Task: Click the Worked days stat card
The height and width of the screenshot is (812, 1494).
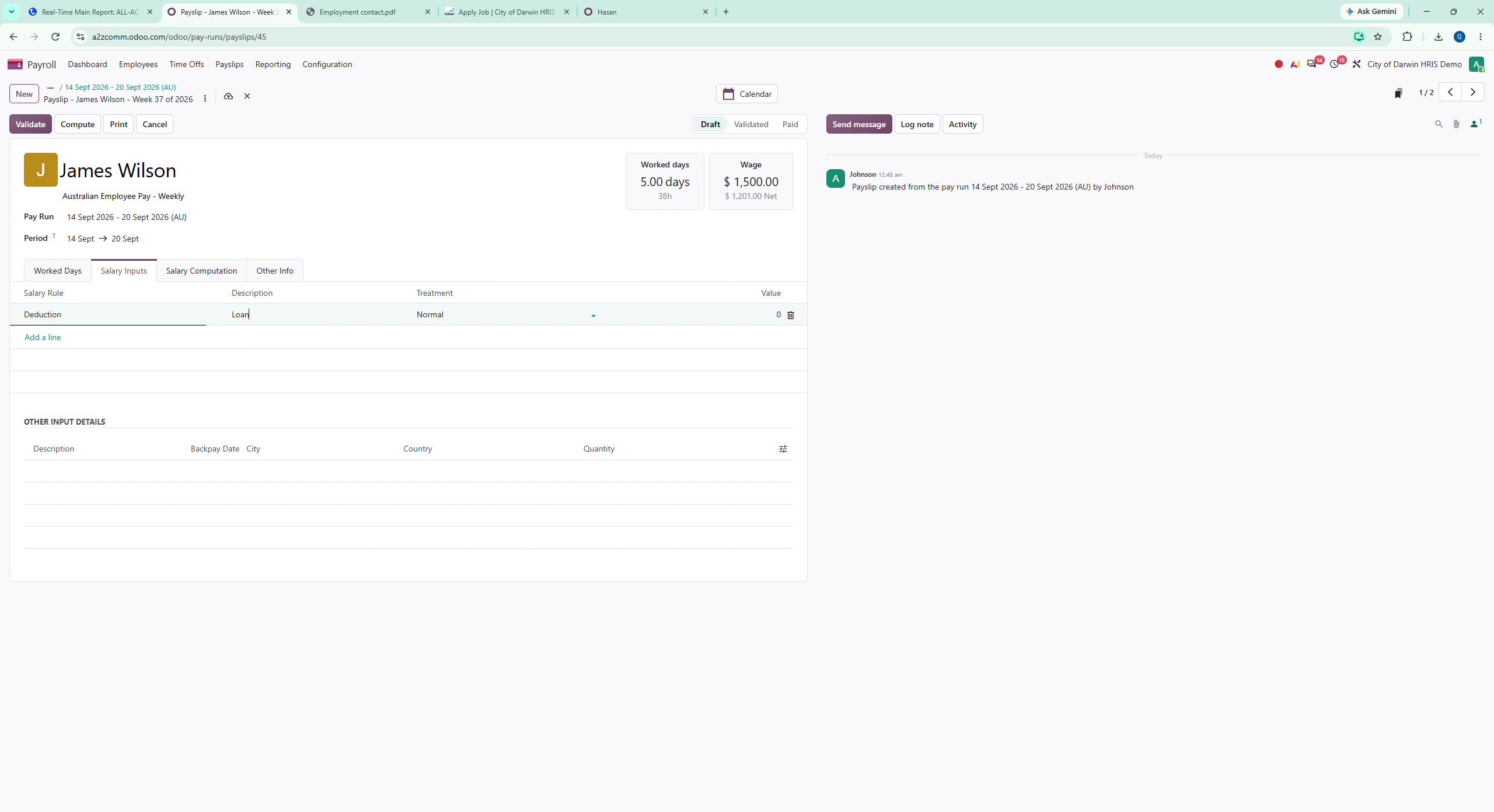Action: coord(665,181)
